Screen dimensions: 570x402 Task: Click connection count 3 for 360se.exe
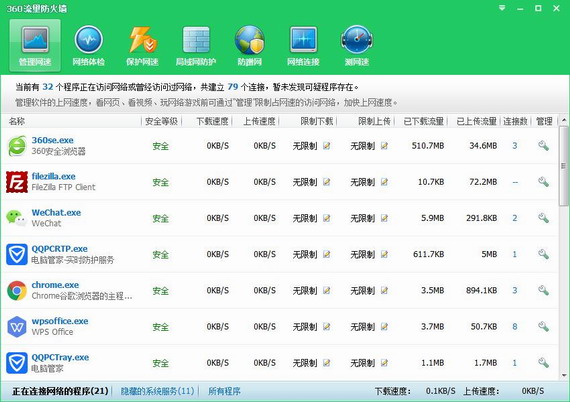click(515, 146)
